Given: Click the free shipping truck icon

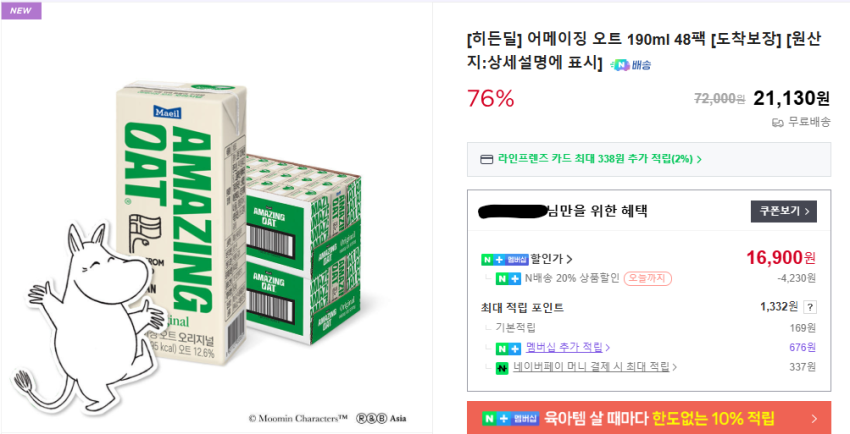Looking at the screenshot, I should pos(777,123).
